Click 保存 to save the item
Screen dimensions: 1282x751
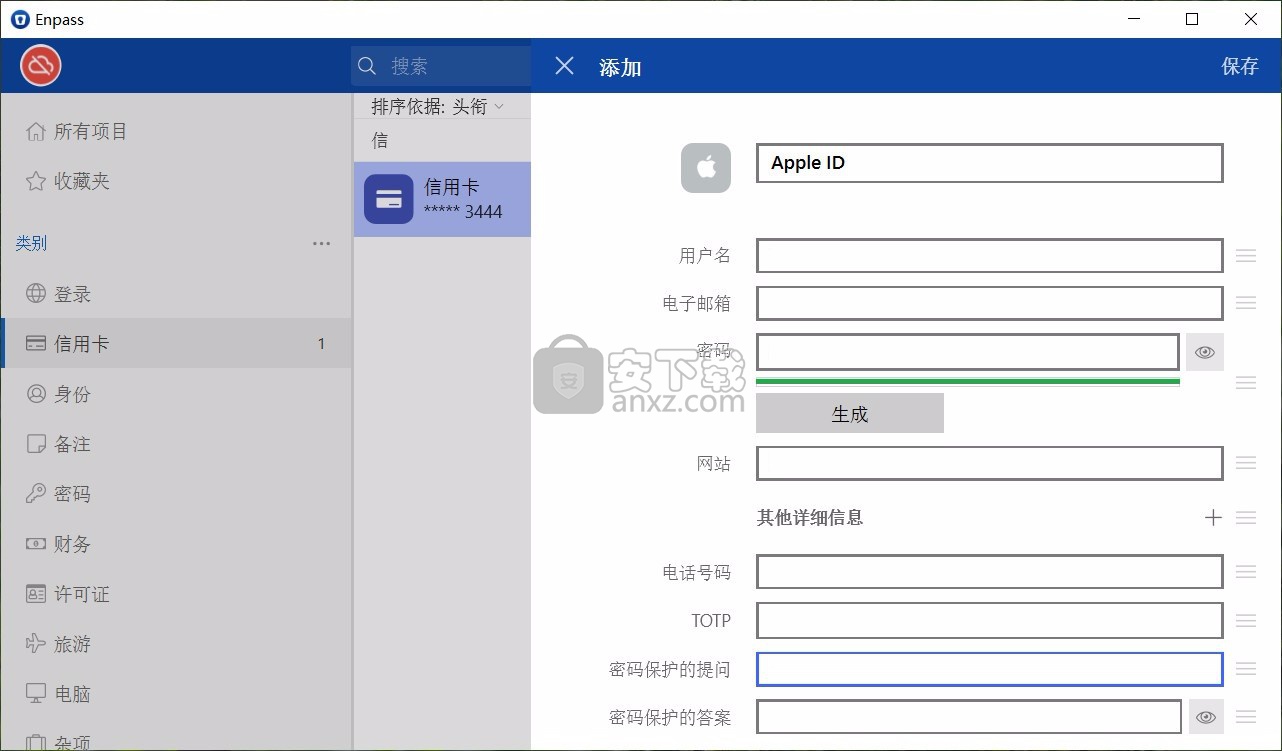(1240, 66)
